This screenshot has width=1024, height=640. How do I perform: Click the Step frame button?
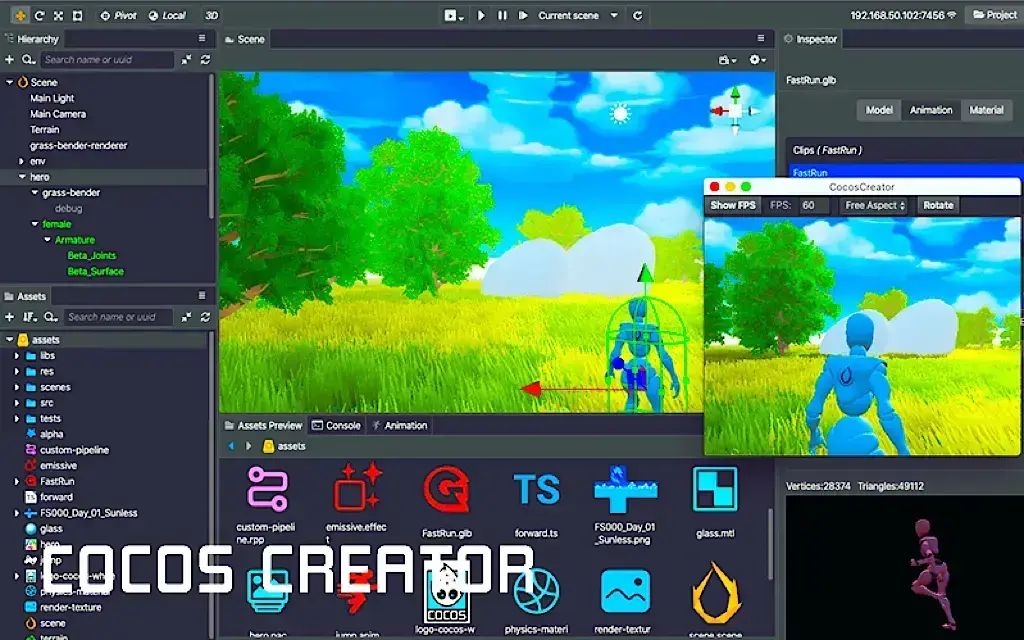[523, 15]
